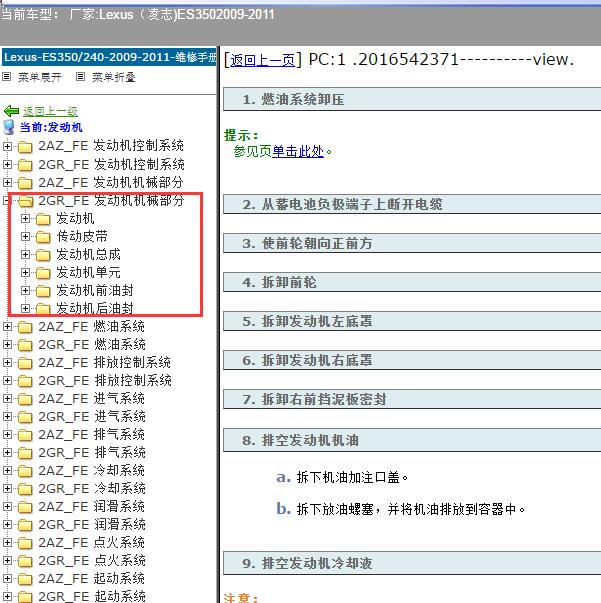
Task: Open step 4. 拆卸前轮 header
Action: click(x=412, y=282)
